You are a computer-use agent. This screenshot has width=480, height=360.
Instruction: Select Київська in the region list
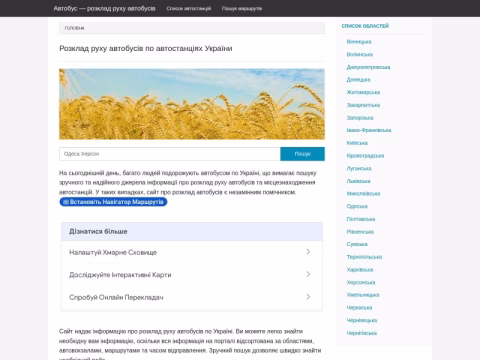[357, 143]
